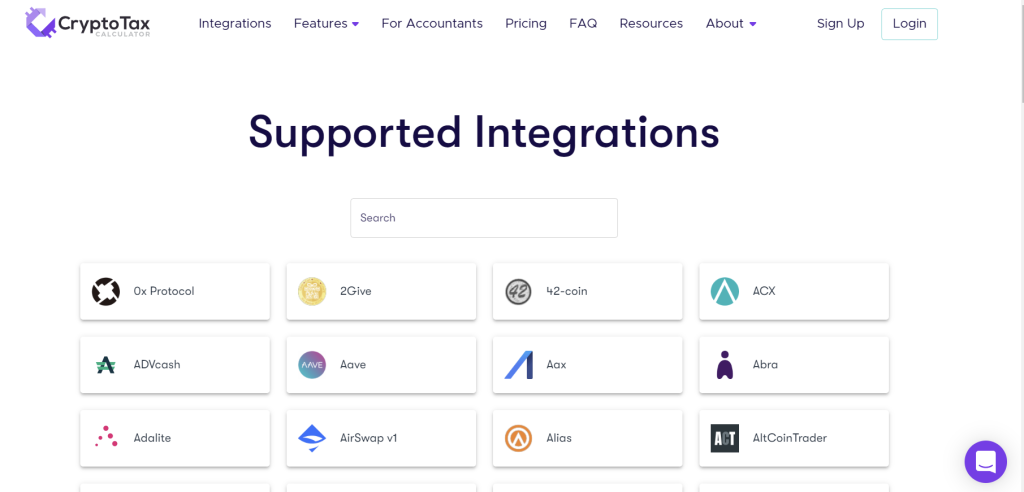This screenshot has height=492, width=1024.
Task: Click the Sign Up link
Action: [x=840, y=24]
